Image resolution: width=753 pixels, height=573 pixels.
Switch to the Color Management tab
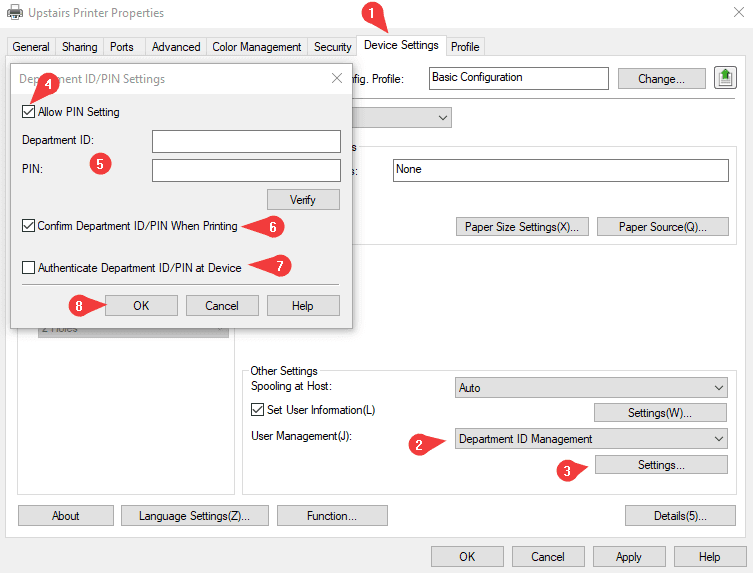pos(256,47)
